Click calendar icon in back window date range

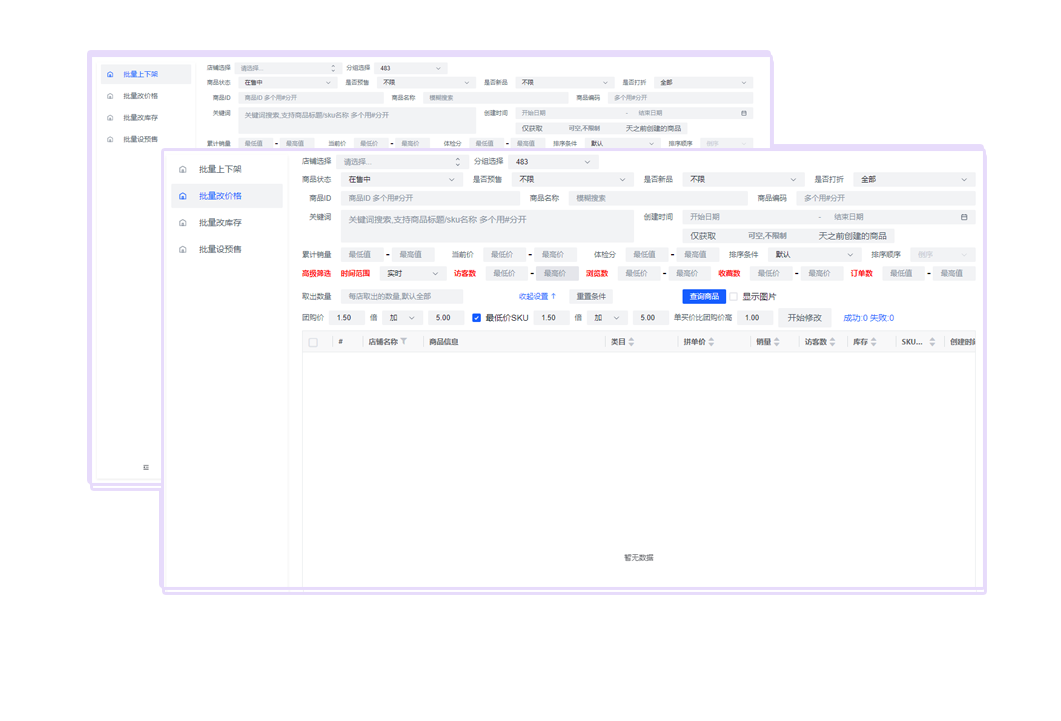click(744, 113)
